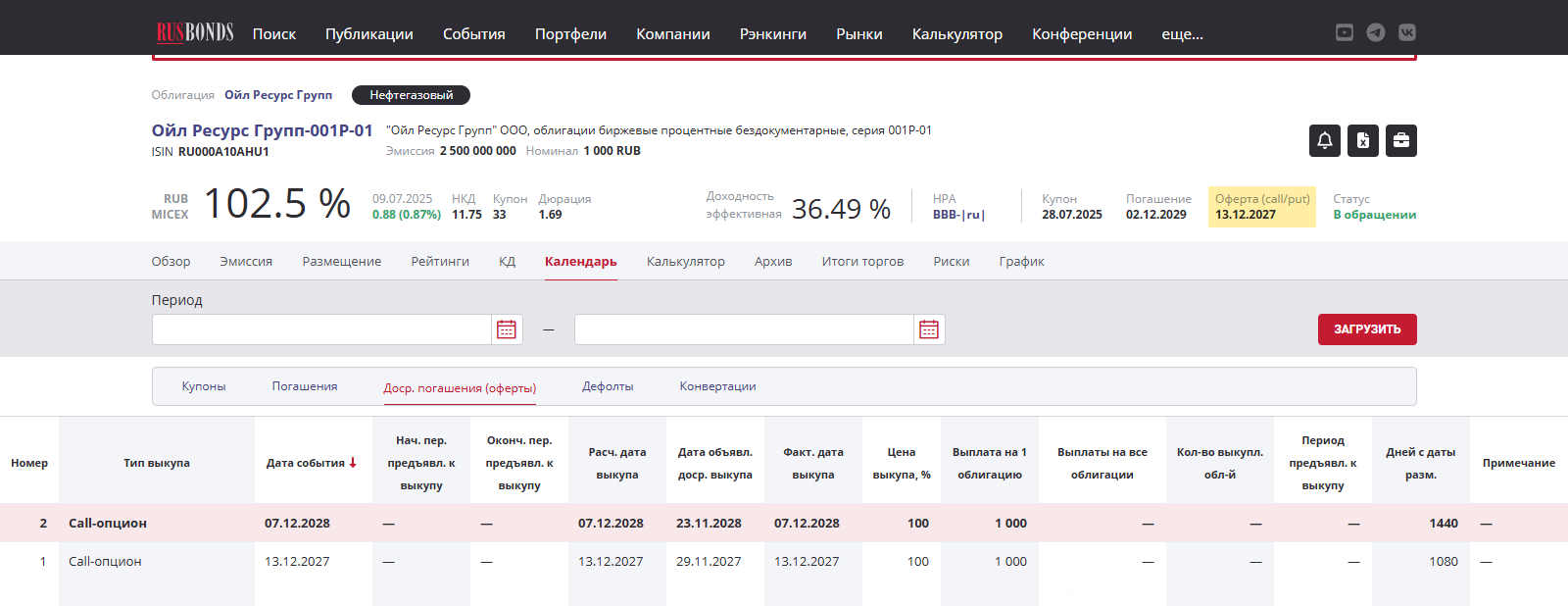Click Оферта (call/put) 13.12.2027 highlighted box
Image resolution: width=1568 pixels, height=606 pixels.
pos(1262,207)
